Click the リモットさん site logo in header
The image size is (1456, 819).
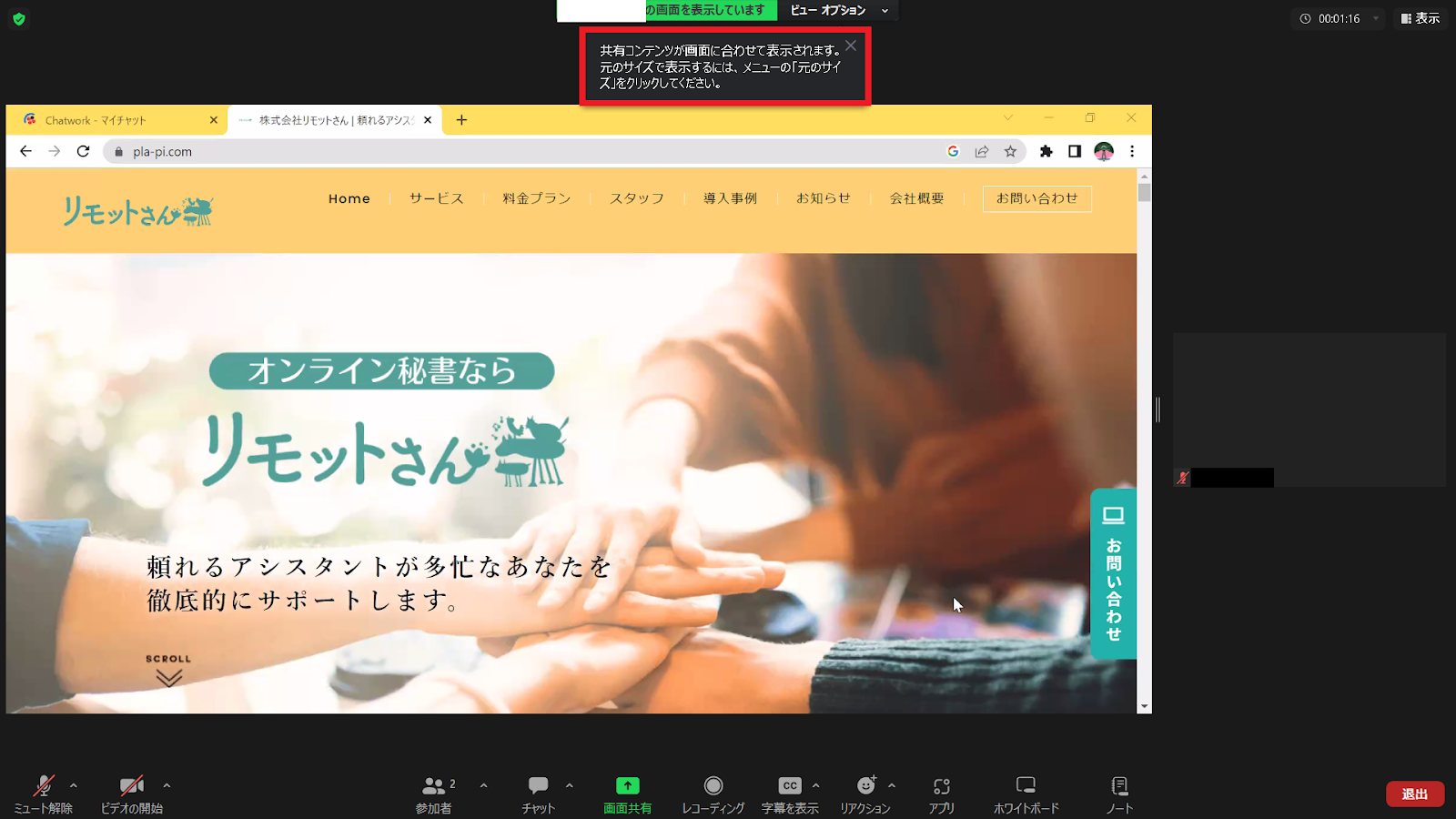pos(137,211)
